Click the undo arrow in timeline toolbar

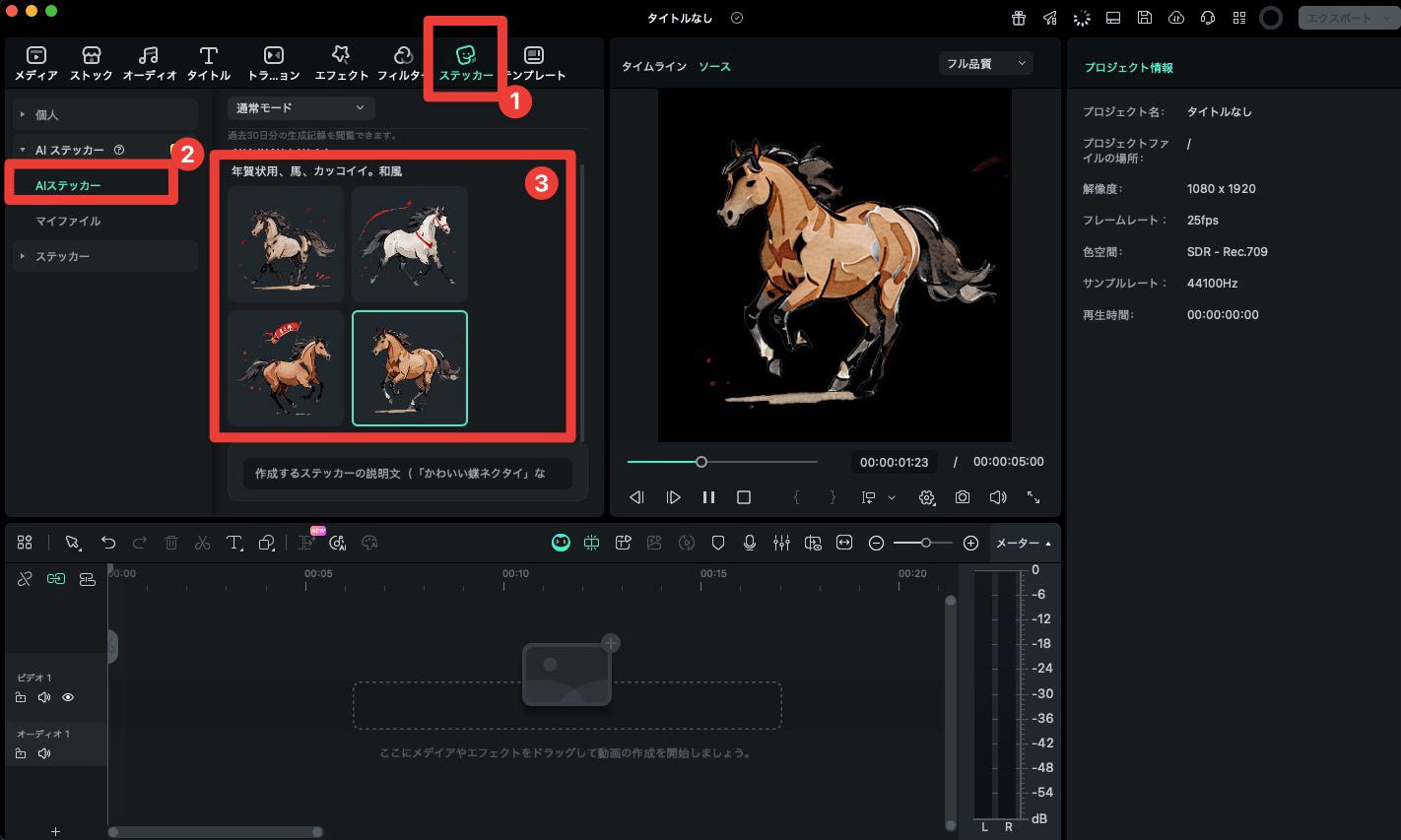click(x=108, y=543)
